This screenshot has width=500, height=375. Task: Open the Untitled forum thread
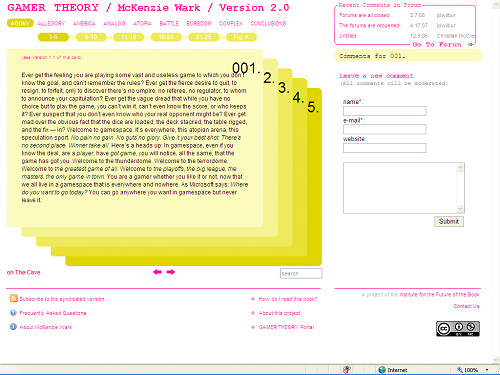348,36
